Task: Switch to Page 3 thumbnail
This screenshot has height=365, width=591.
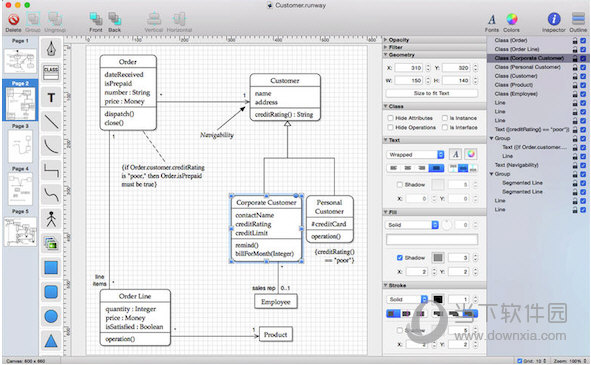Action: pyautogui.click(x=20, y=146)
